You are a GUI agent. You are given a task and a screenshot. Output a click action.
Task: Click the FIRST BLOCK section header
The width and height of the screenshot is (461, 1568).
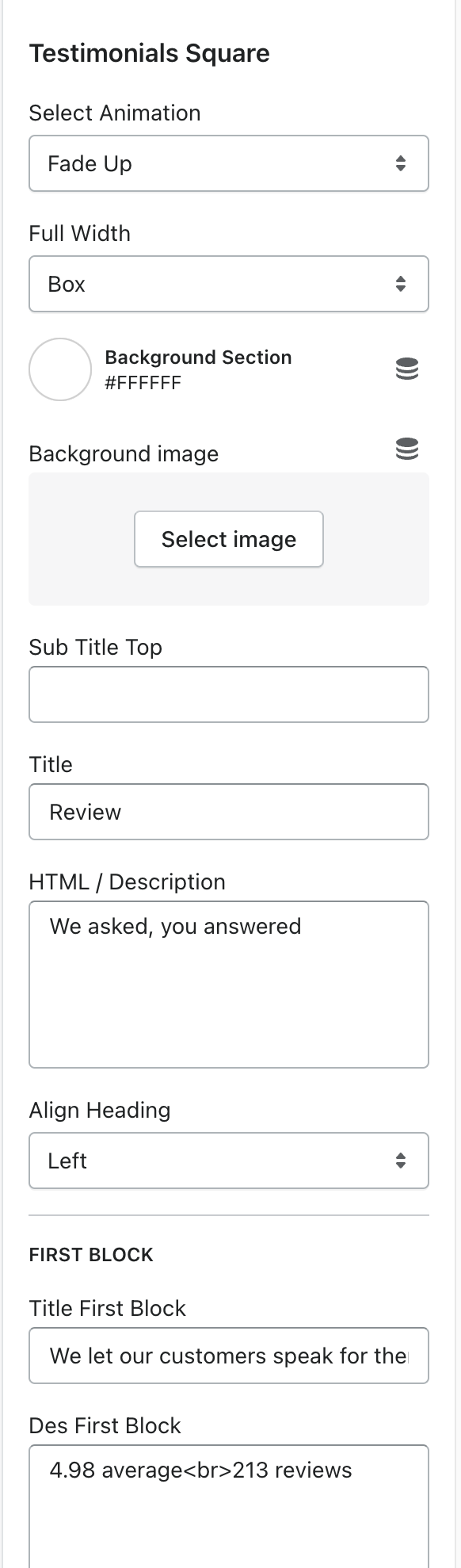tap(91, 1255)
